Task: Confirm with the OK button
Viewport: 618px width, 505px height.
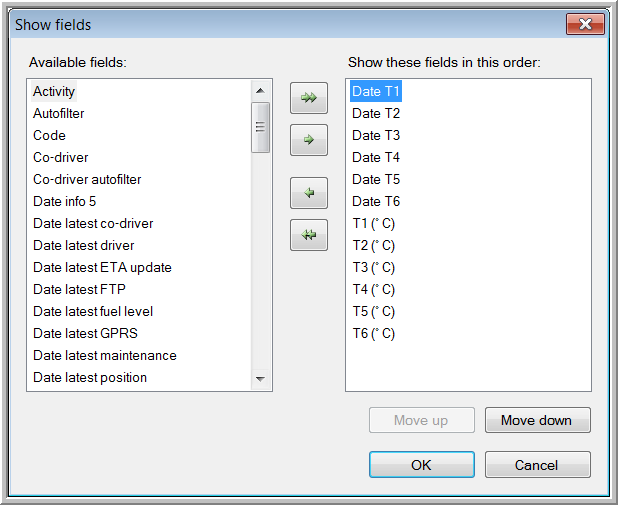Action: pyautogui.click(x=422, y=465)
